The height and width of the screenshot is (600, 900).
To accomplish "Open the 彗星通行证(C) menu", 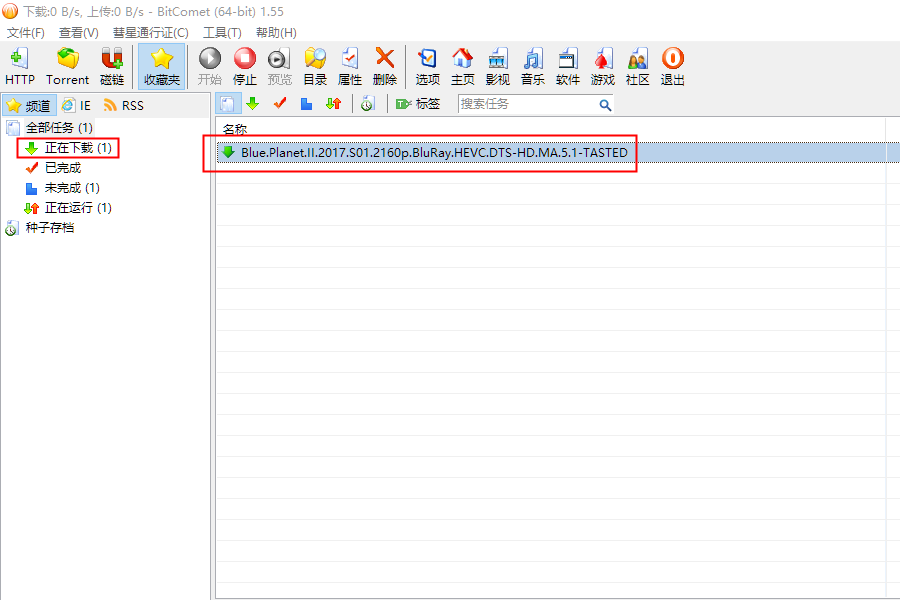I will [x=150, y=33].
